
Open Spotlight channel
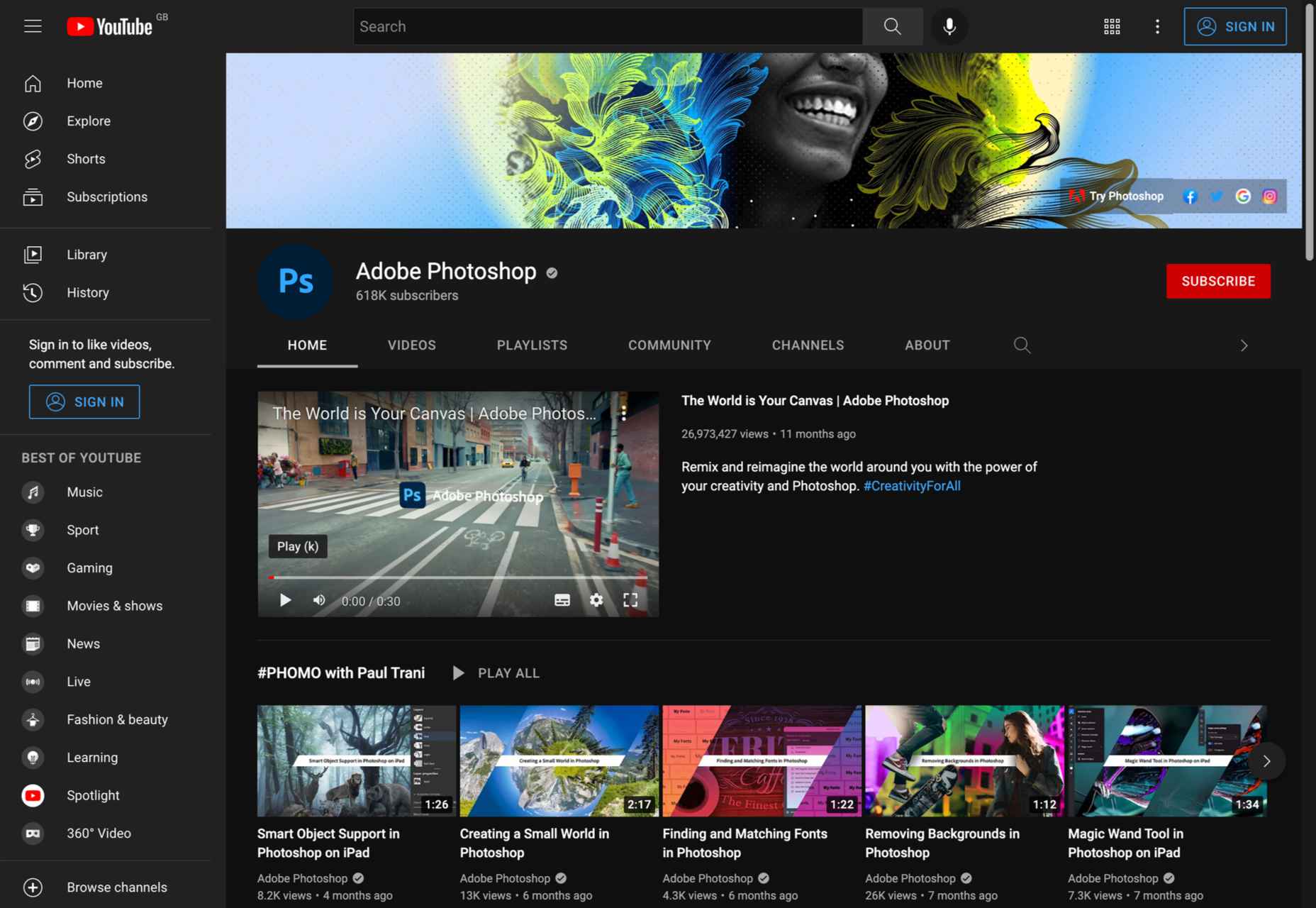click(106, 795)
